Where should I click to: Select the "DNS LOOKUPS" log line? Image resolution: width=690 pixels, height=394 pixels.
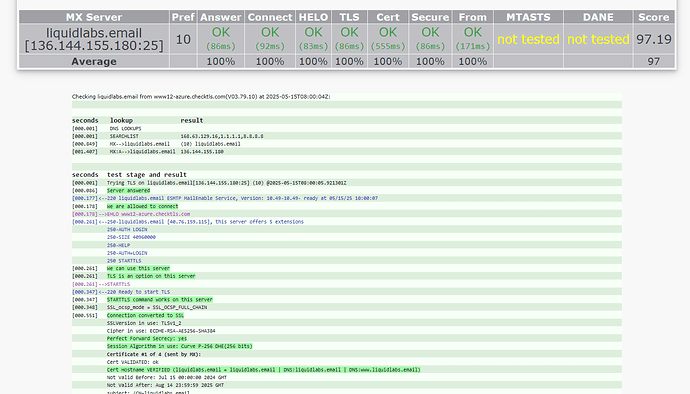coord(125,129)
